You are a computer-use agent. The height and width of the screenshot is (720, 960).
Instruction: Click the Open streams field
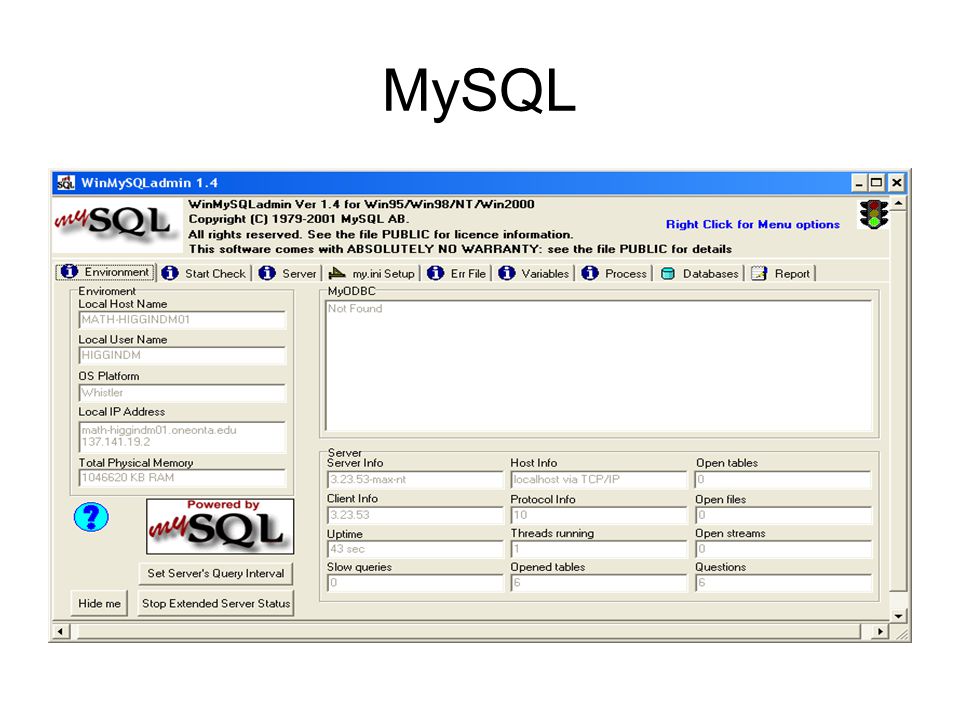point(783,549)
